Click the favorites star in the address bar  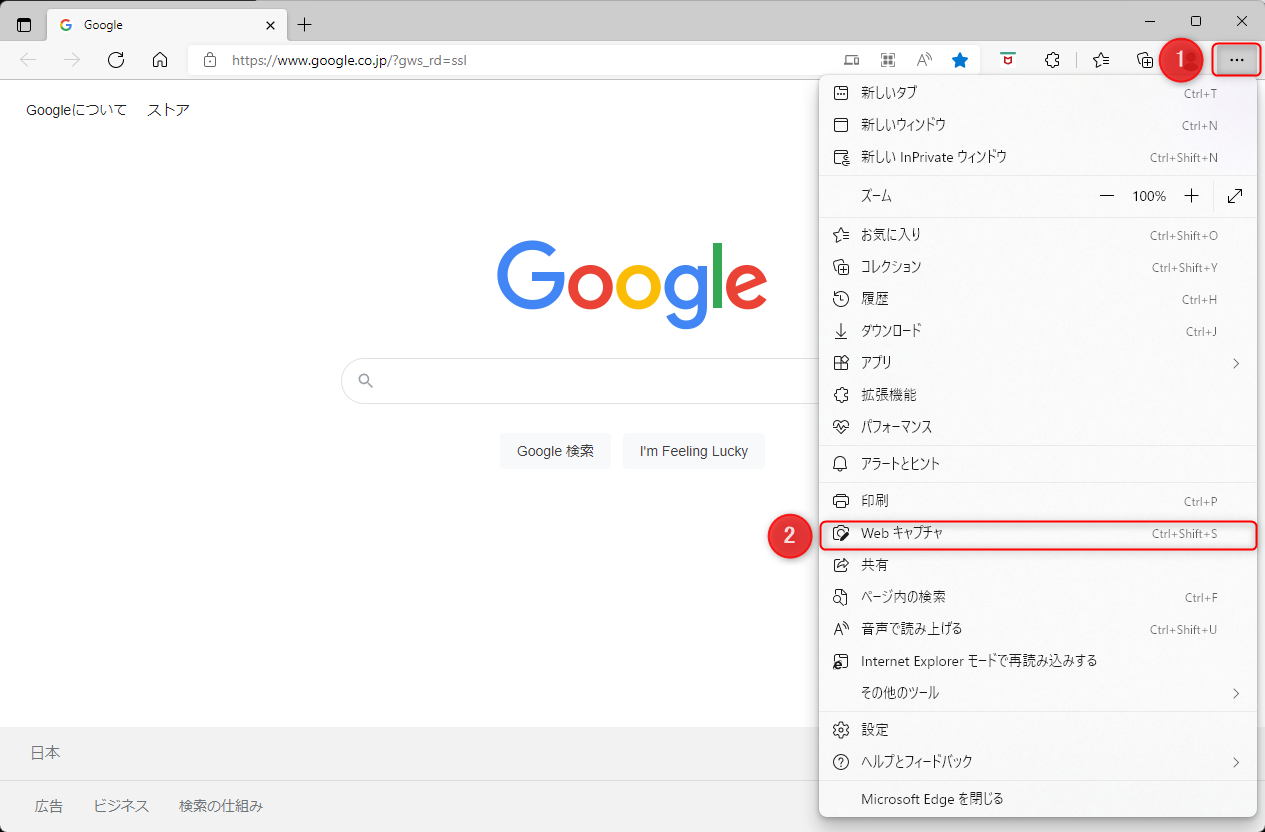click(960, 60)
